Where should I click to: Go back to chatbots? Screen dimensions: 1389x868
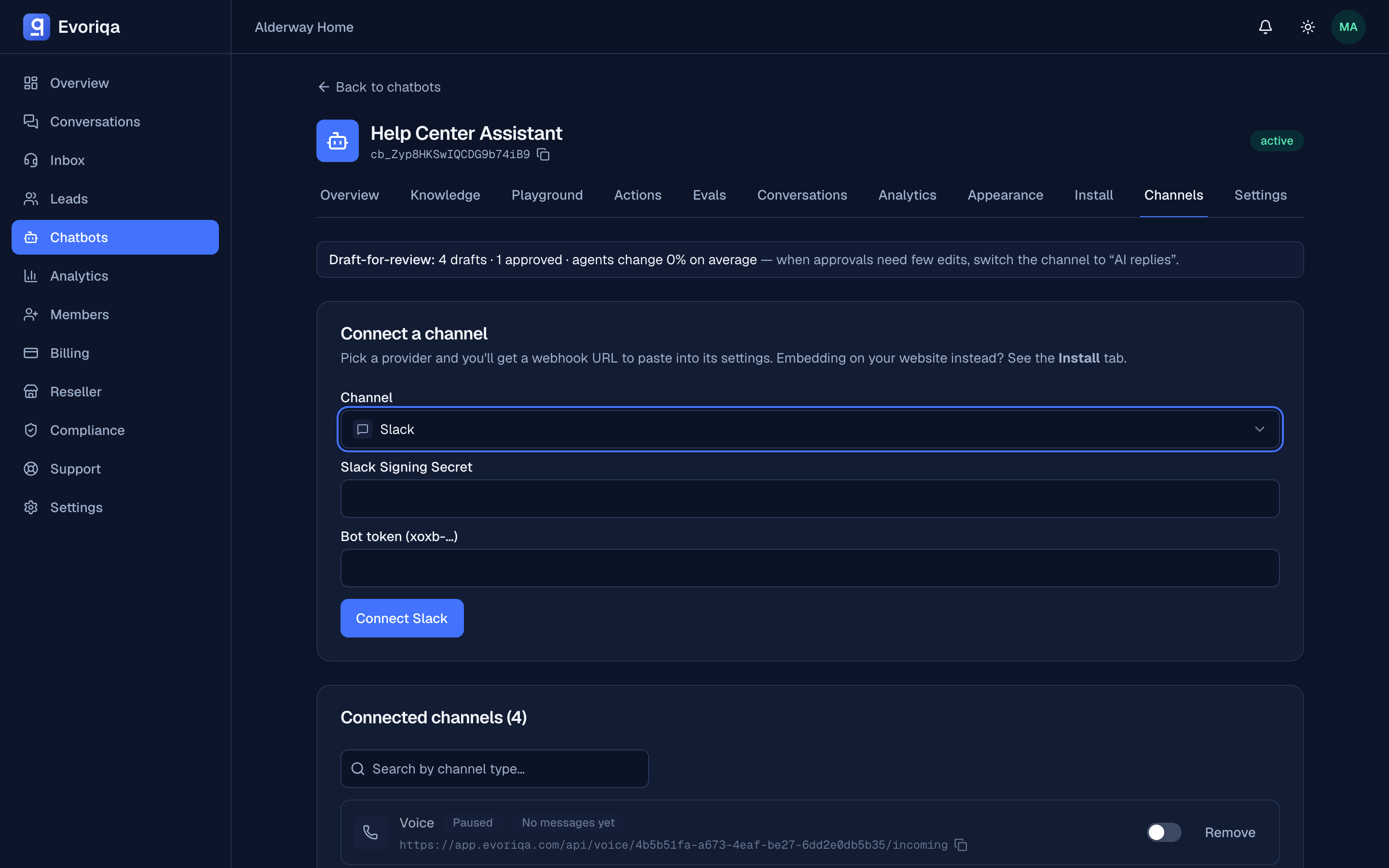[379, 87]
